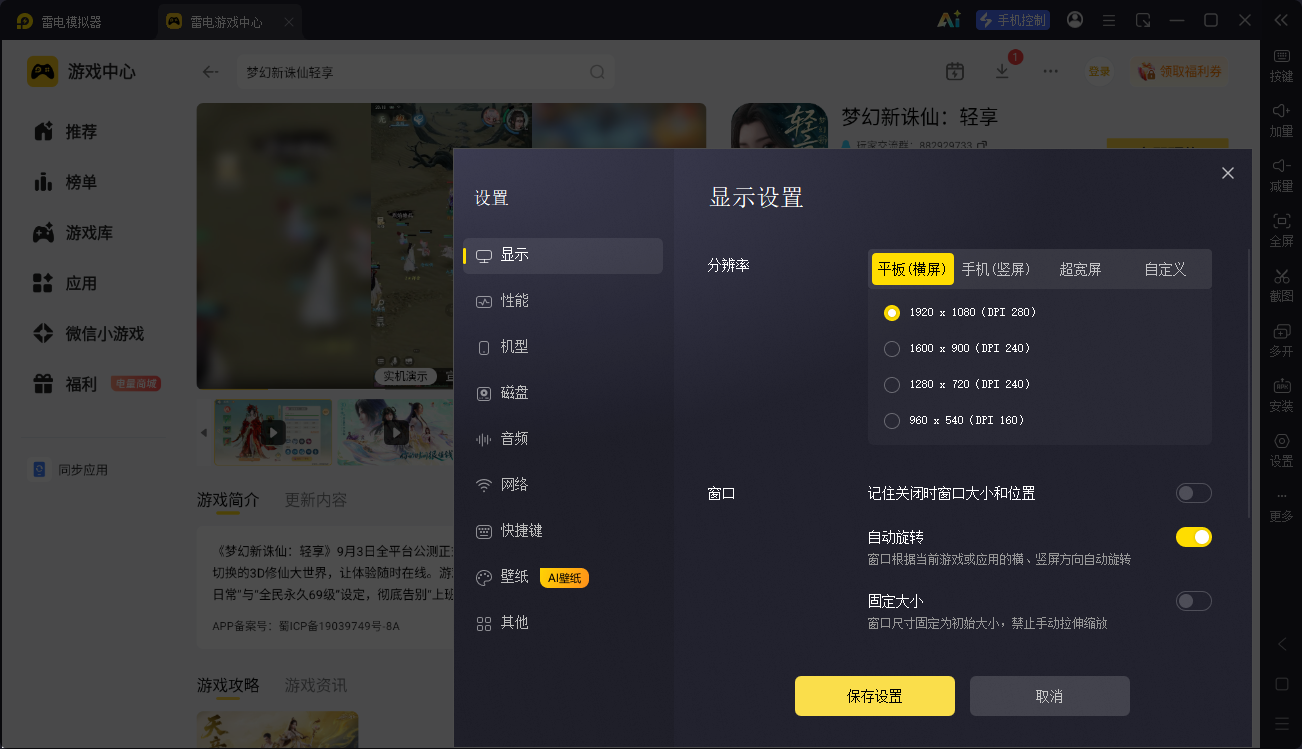Open the three-dot menu in game center toolbar
Screen dimensions: 1302x749
(1050, 72)
